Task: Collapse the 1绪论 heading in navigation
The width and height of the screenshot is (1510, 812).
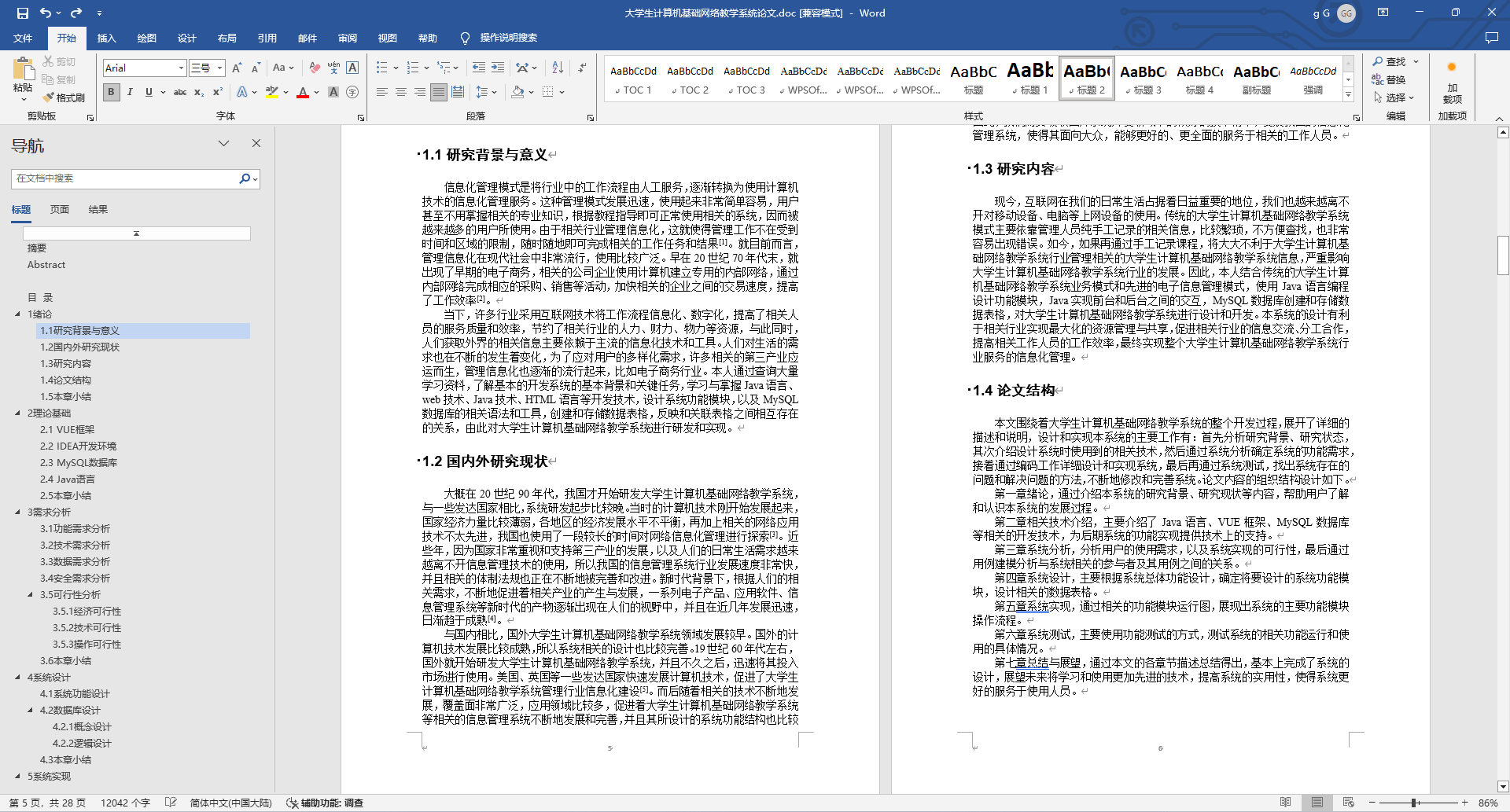Action: tap(18, 314)
